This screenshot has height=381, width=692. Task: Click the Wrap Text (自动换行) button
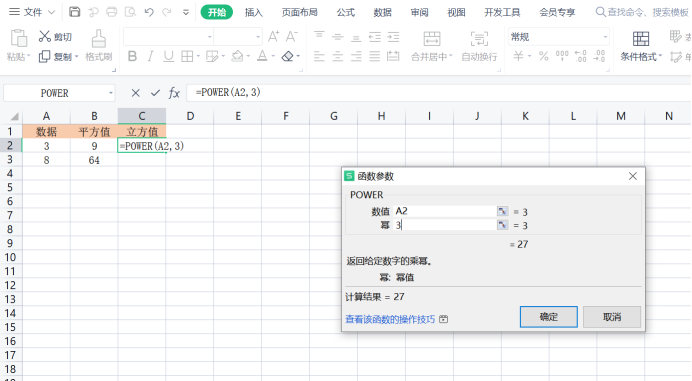point(479,46)
